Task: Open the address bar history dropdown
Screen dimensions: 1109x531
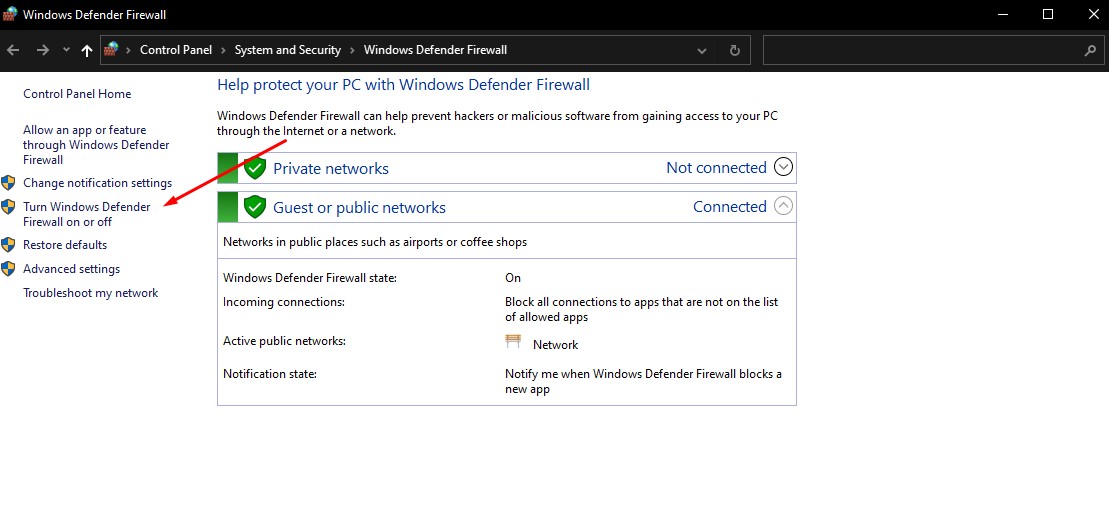Action: (702, 50)
